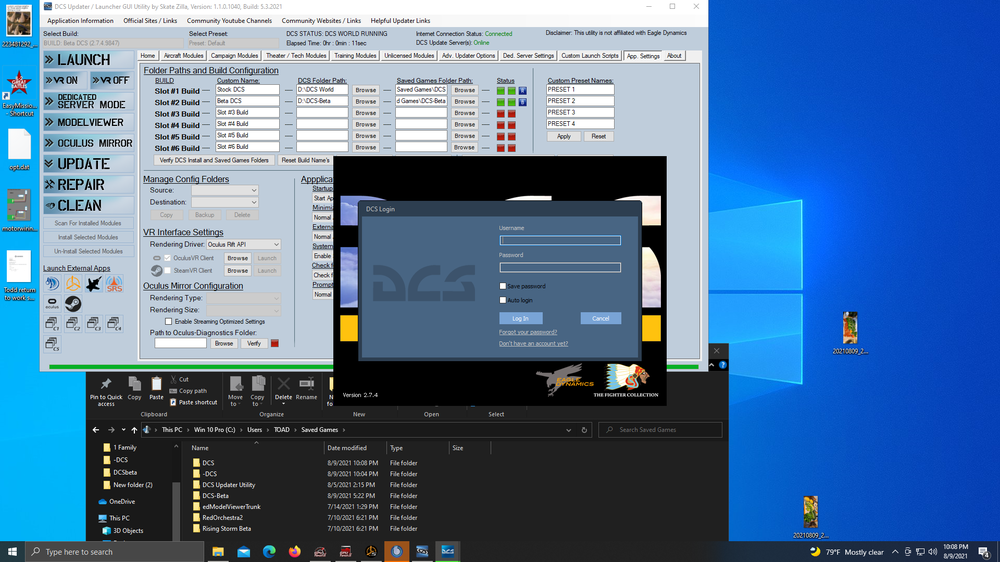
Task: Click Verify DCS Install and Saved Games Folders
Action: [x=214, y=160]
